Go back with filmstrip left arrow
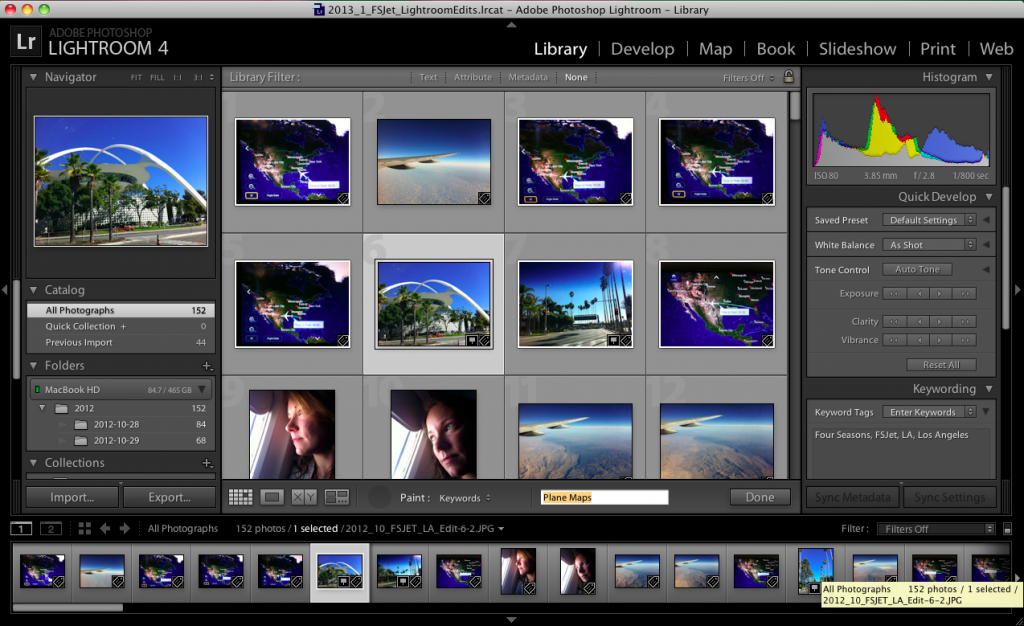The height and width of the screenshot is (626, 1024). (x=105, y=529)
